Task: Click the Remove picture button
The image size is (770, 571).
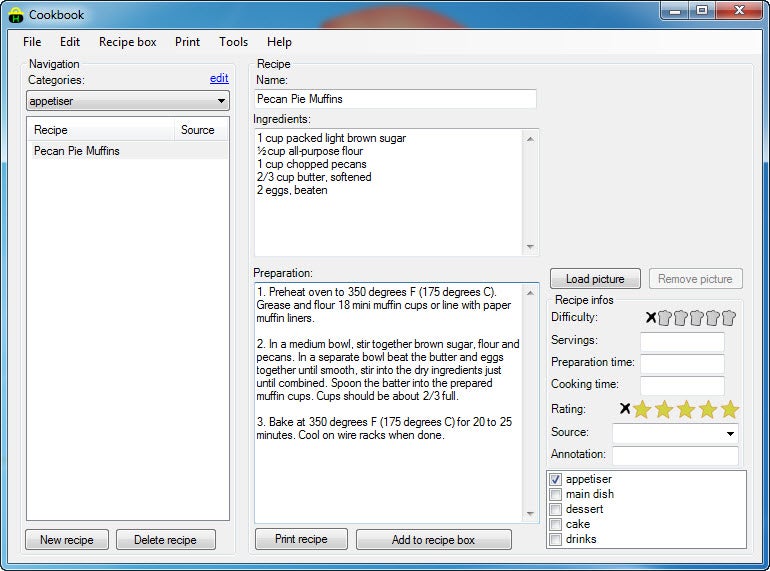Action: coord(695,279)
